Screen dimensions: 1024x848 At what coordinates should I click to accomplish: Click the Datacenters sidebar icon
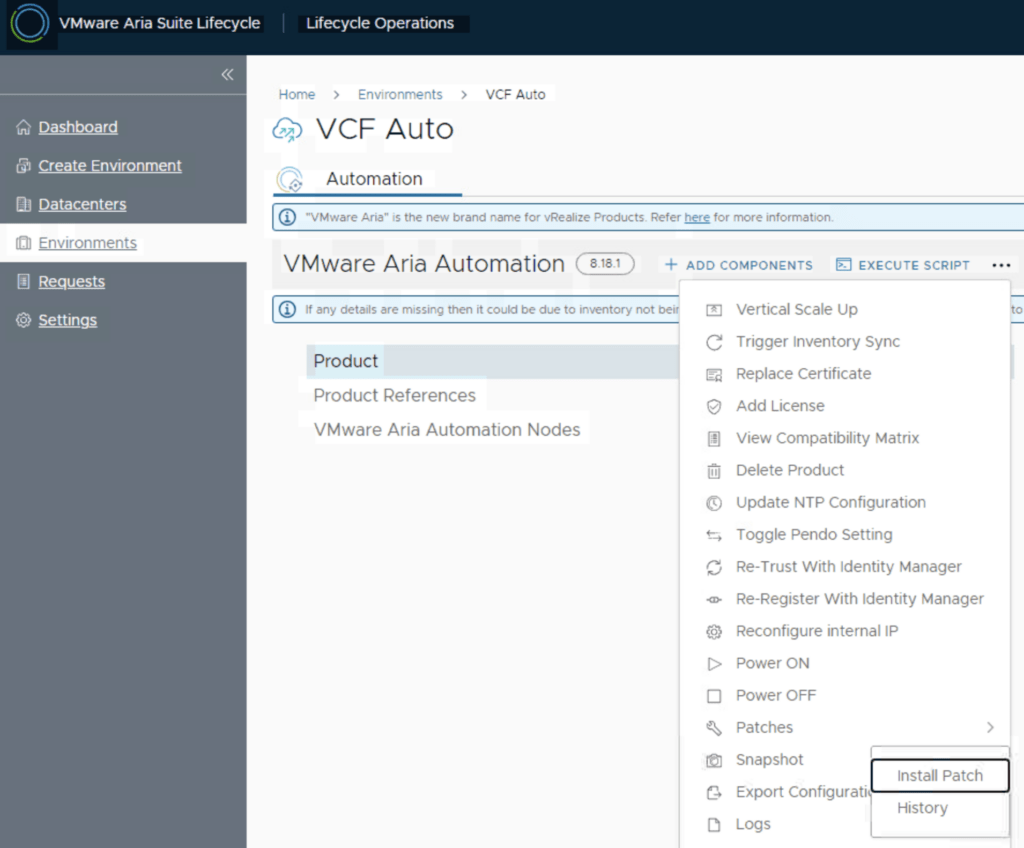[24, 205]
